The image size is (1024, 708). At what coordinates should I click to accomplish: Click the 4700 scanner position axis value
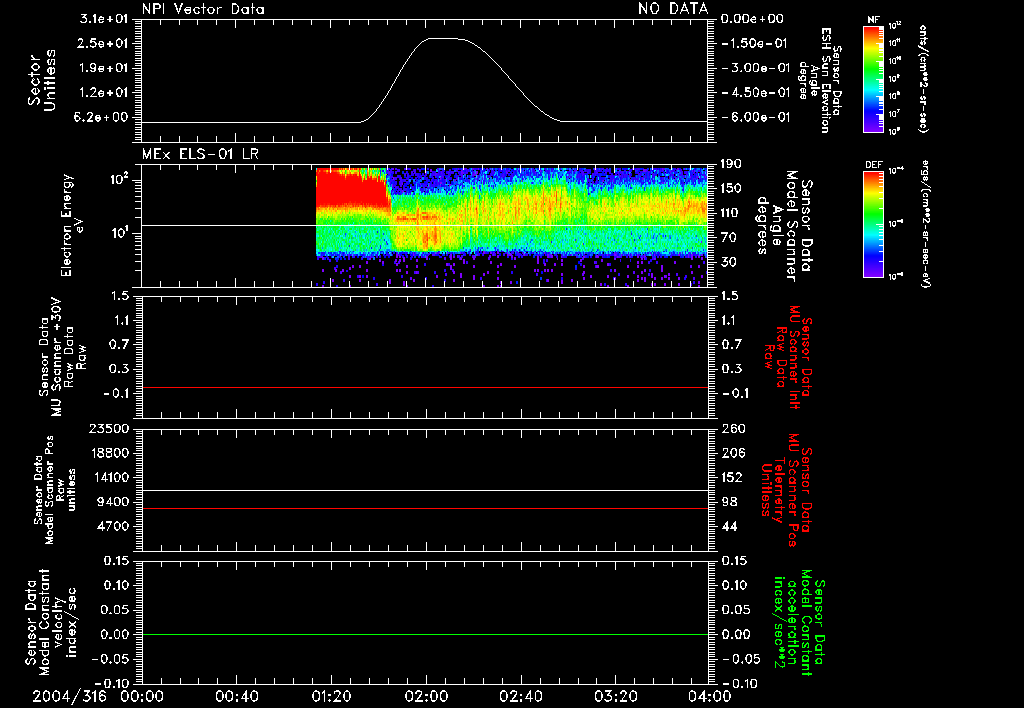[x=113, y=526]
